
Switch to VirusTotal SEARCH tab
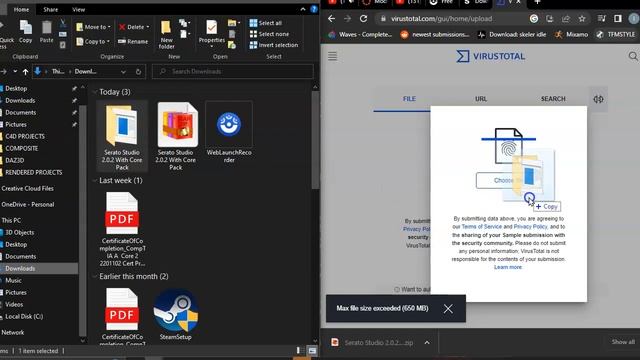[x=553, y=99]
